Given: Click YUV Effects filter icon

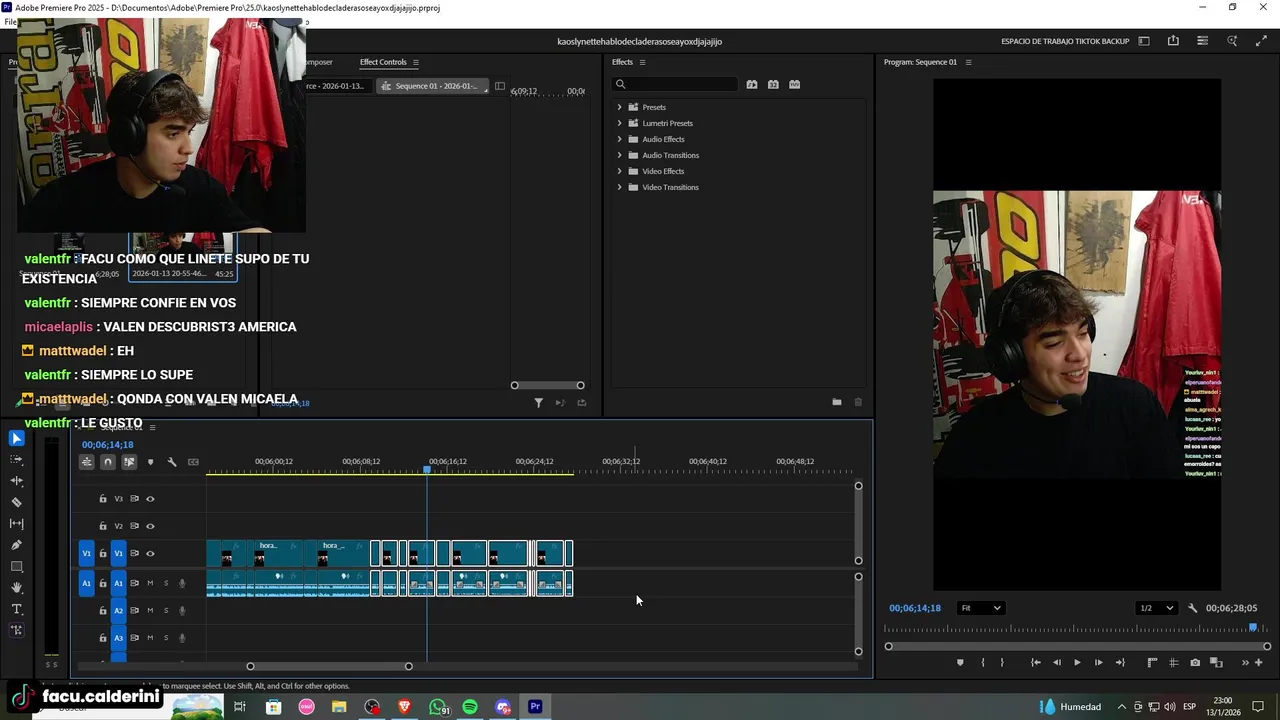Looking at the screenshot, I should [x=794, y=85].
